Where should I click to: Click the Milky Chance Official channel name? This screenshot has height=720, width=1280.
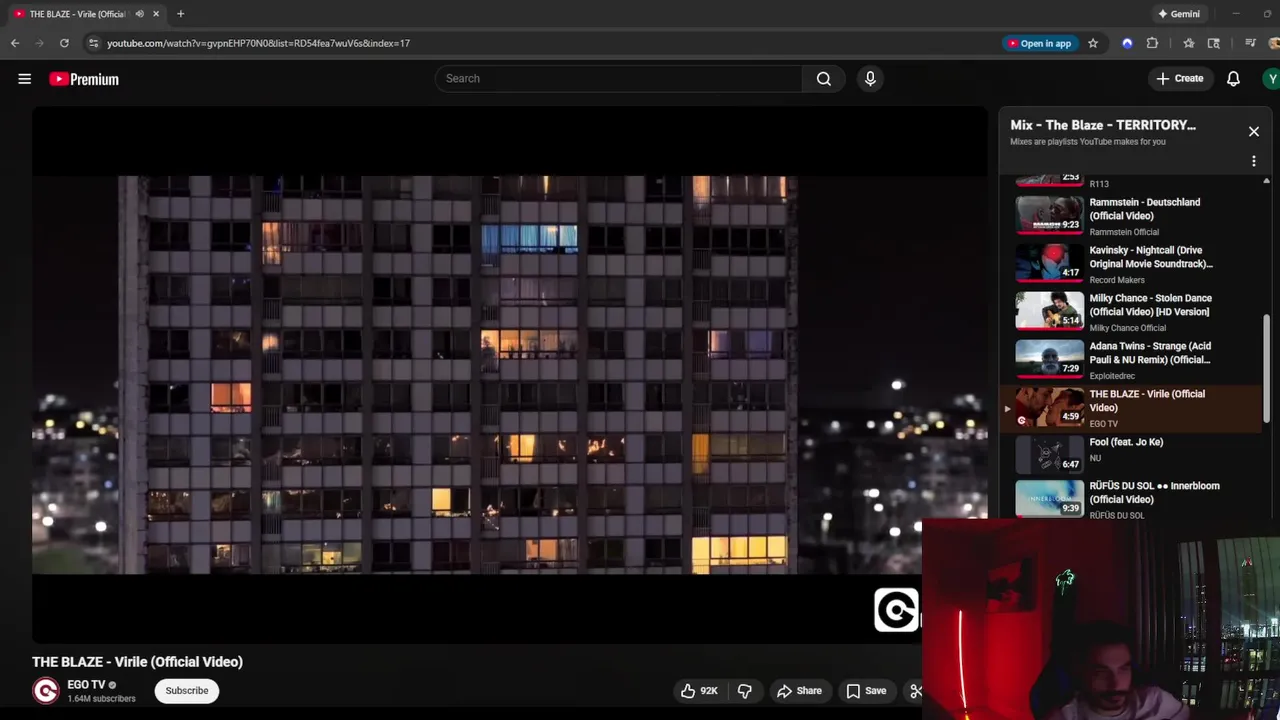coord(1127,328)
